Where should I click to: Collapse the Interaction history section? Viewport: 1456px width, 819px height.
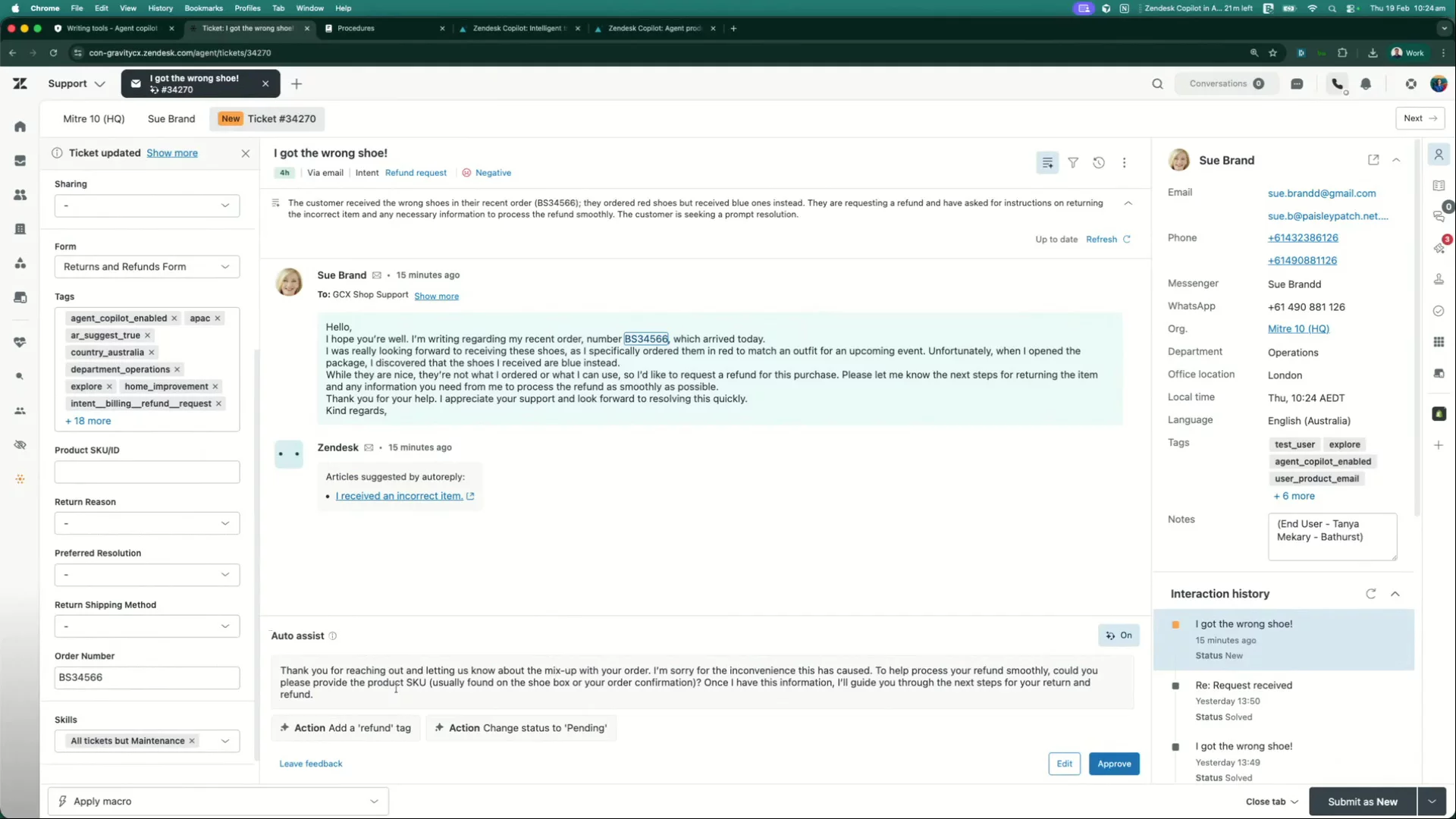(x=1395, y=594)
